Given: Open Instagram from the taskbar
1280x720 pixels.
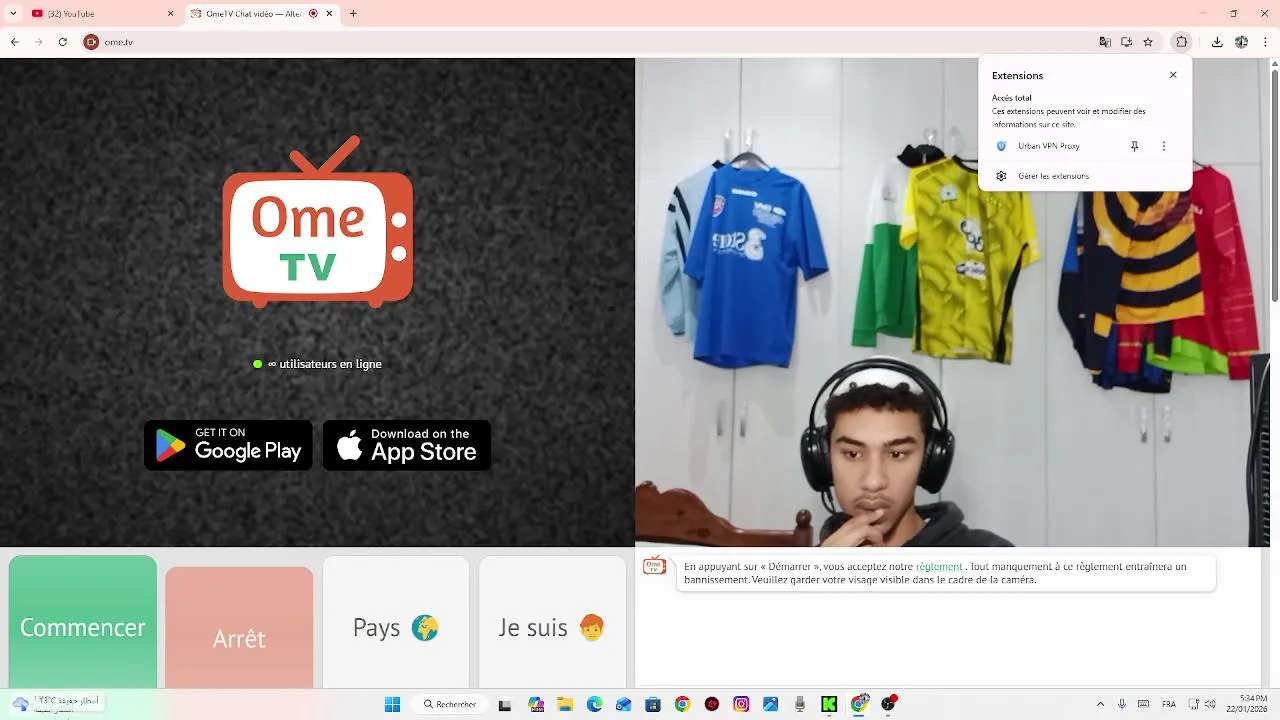Looking at the screenshot, I should [x=741, y=704].
